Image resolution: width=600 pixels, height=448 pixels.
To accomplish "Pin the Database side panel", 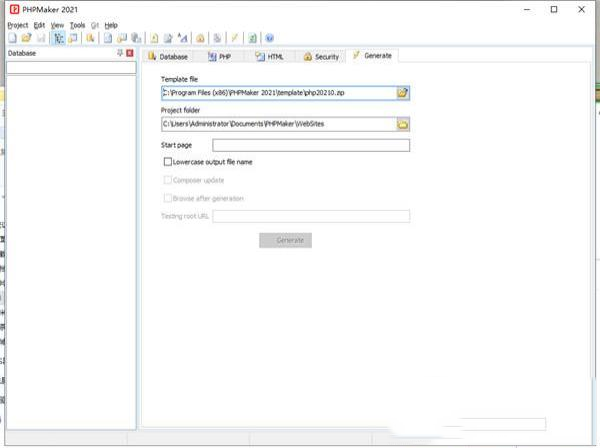I will (x=120, y=52).
